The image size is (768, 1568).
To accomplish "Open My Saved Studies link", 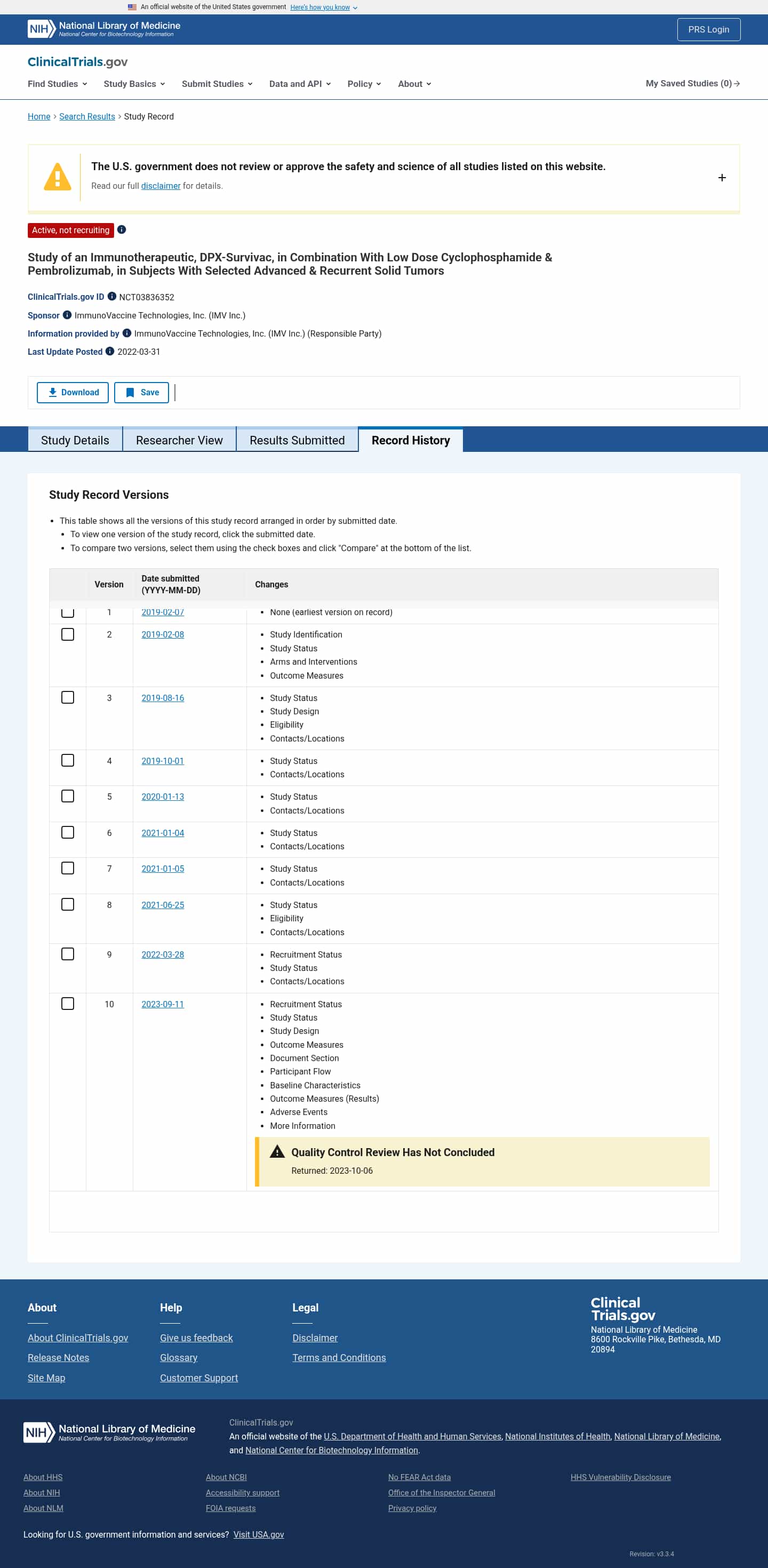I will tap(692, 83).
